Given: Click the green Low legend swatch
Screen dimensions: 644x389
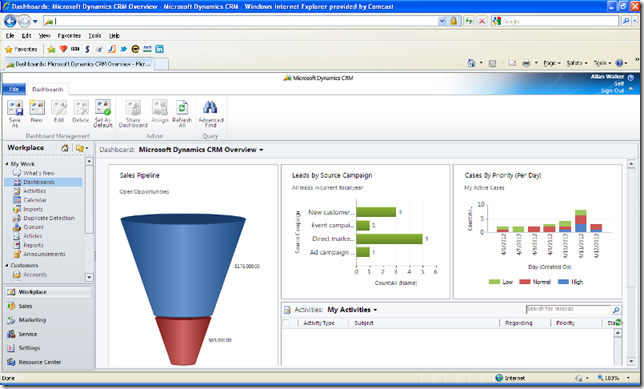Looking at the screenshot, I should [x=494, y=282].
